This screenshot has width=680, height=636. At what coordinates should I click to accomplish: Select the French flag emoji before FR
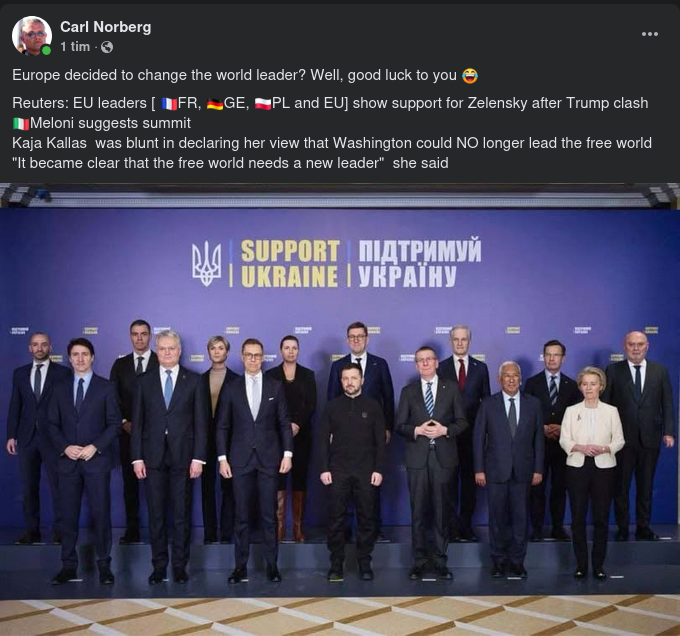pyautogui.click(x=169, y=104)
